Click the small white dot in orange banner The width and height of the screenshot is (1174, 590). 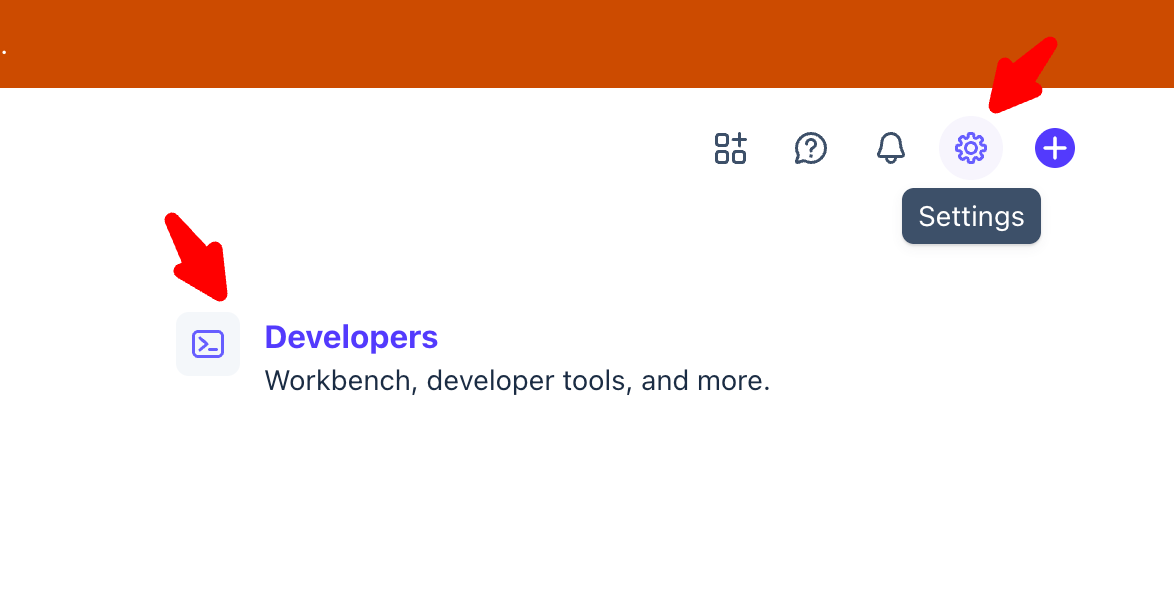[x=4, y=52]
